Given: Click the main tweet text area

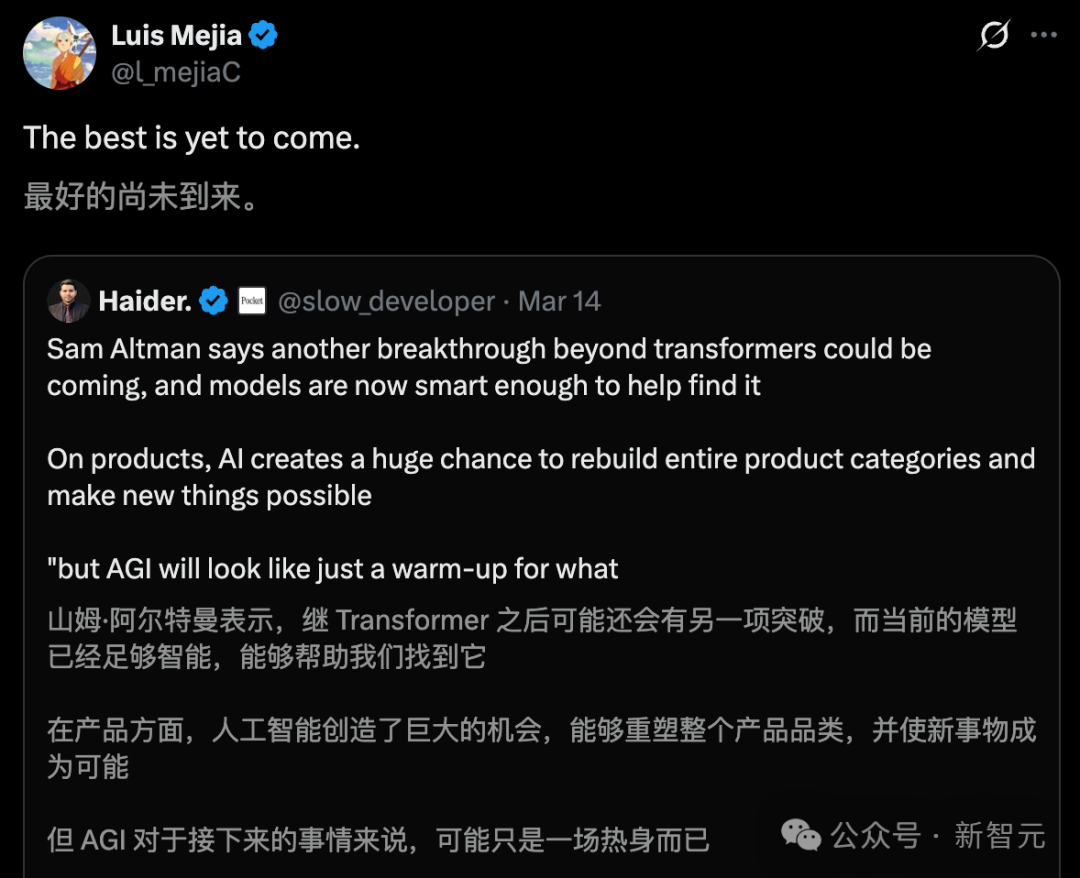Looking at the screenshot, I should (190, 138).
